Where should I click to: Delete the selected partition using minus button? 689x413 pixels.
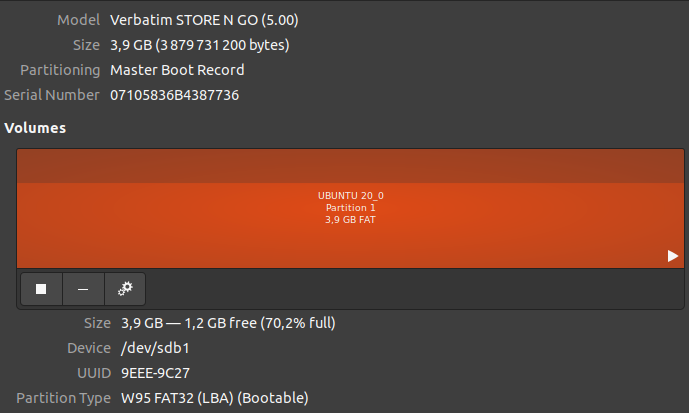point(83,289)
